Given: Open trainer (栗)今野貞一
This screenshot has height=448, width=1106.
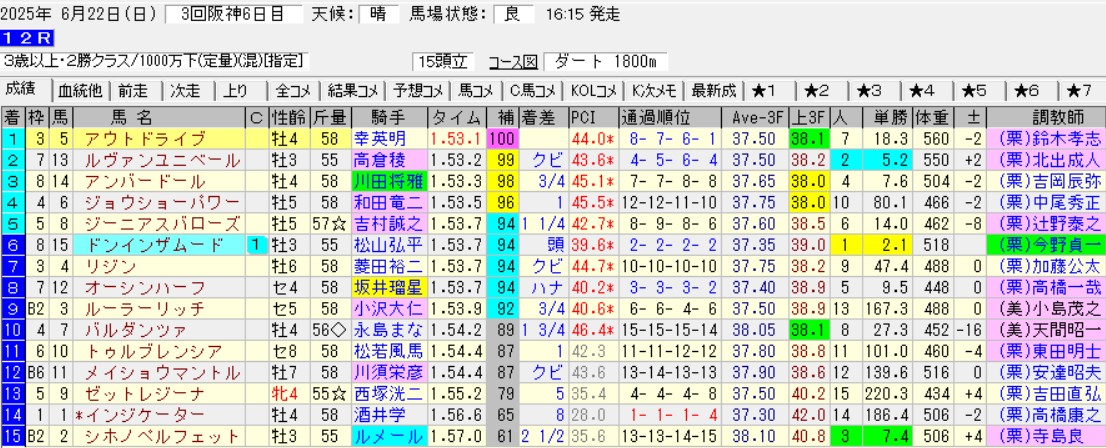Looking at the screenshot, I should [x=1045, y=244].
